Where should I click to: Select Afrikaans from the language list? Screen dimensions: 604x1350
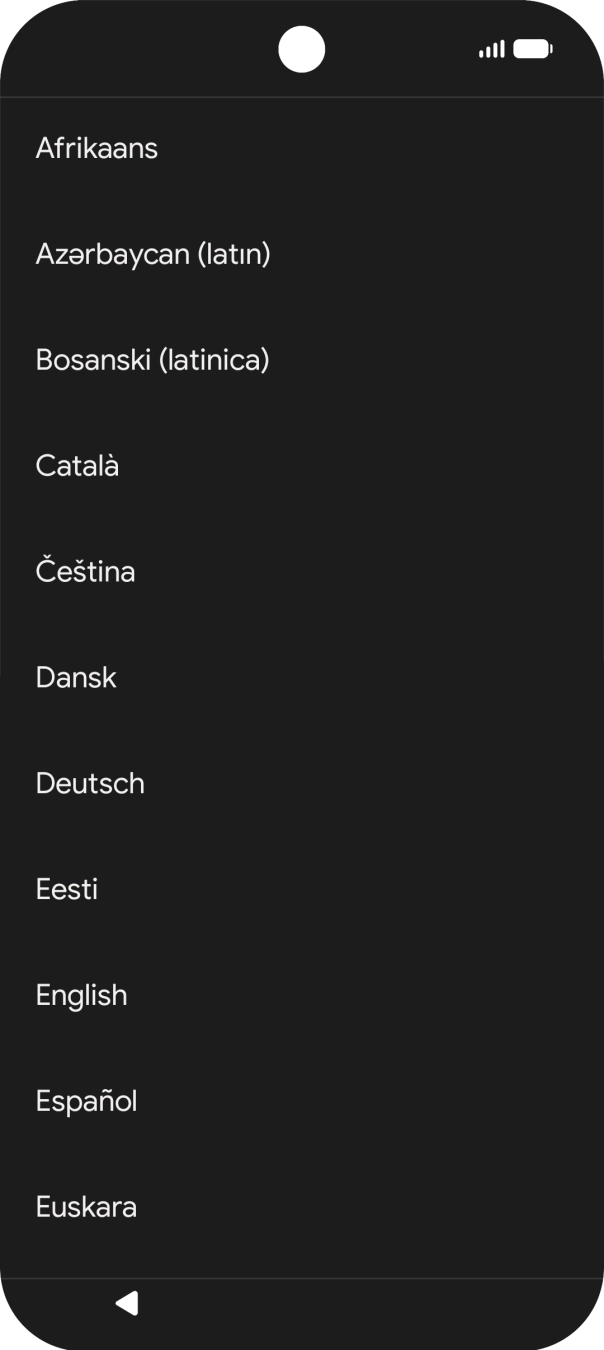point(97,148)
